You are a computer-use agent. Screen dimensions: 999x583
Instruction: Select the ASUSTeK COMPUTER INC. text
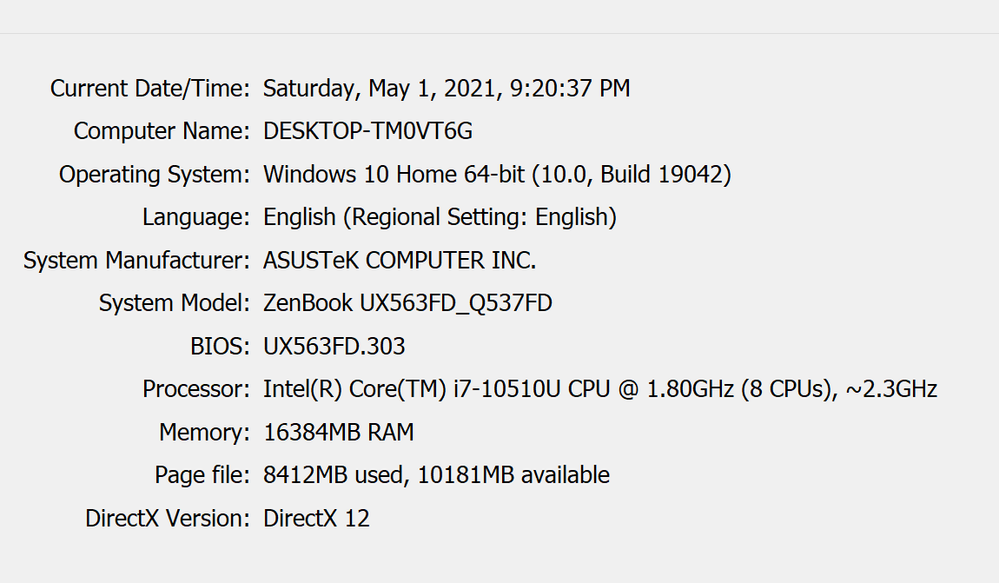400,261
